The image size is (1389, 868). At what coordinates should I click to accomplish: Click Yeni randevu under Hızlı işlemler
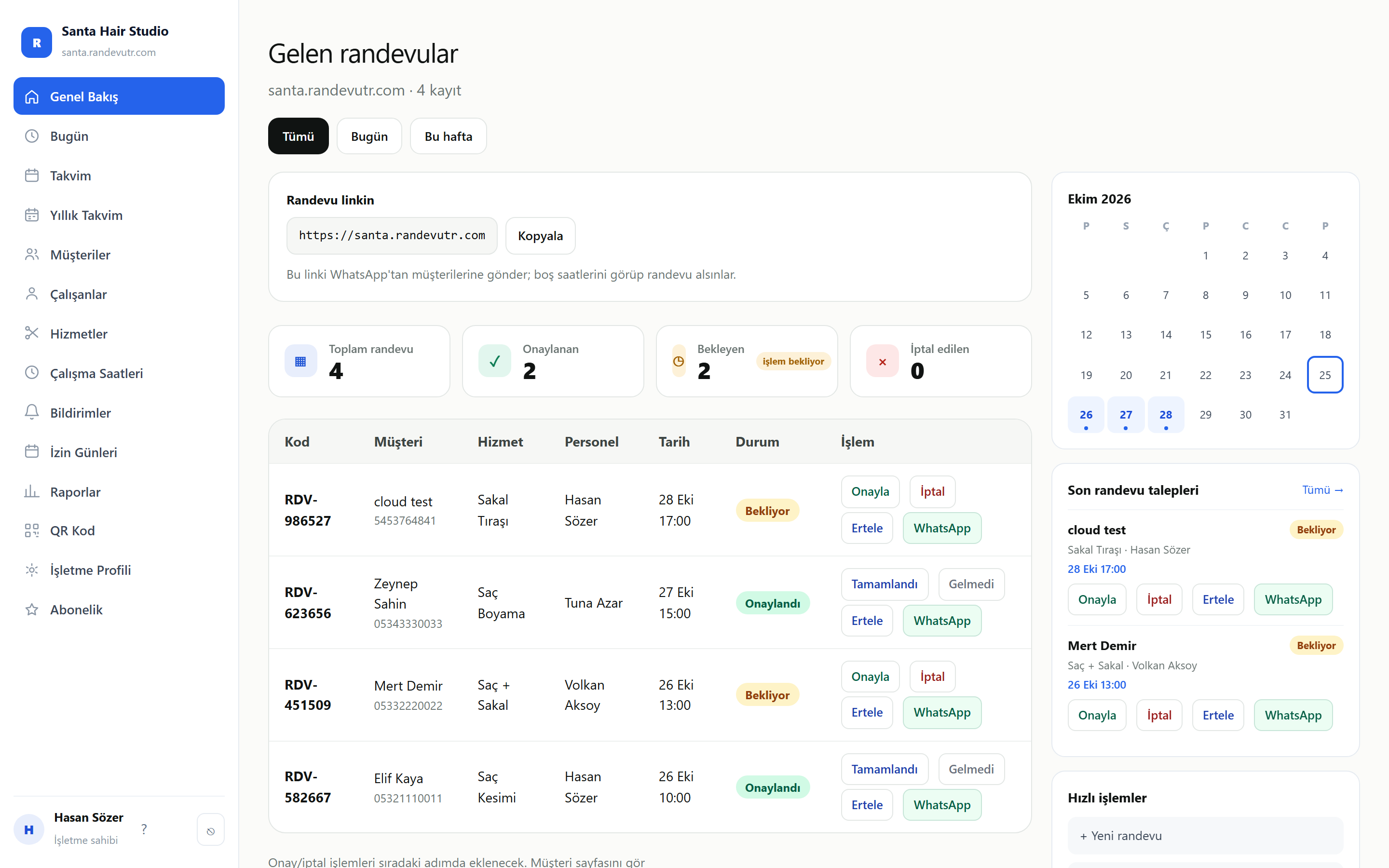click(x=1205, y=835)
